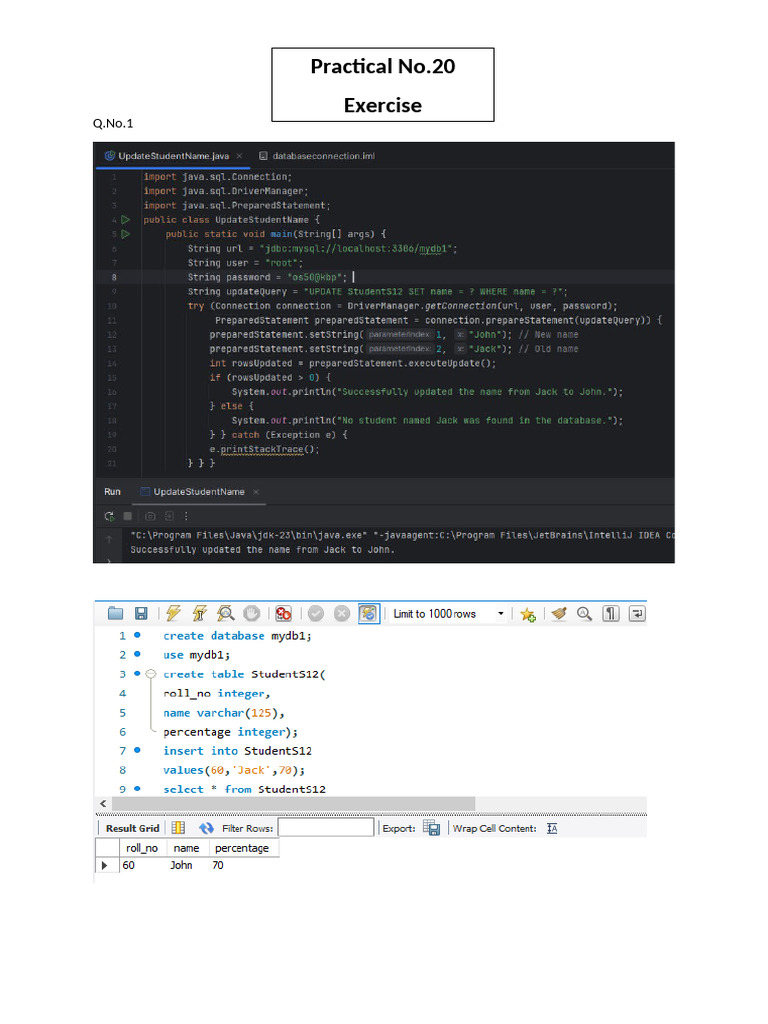Rerun UpdateStudentName in the Run panel
Image resolution: width=768 pixels, height=1024 pixels.
click(109, 517)
